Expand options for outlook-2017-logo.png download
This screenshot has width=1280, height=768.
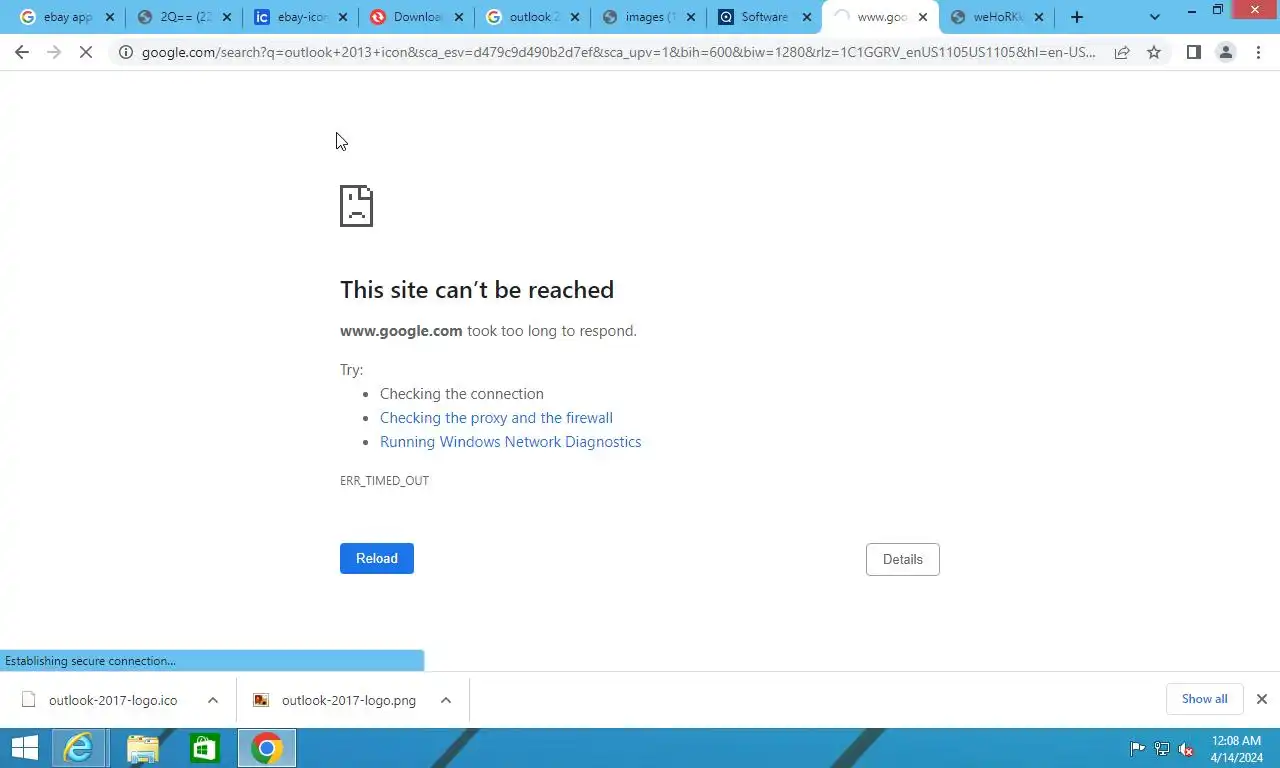(x=446, y=700)
